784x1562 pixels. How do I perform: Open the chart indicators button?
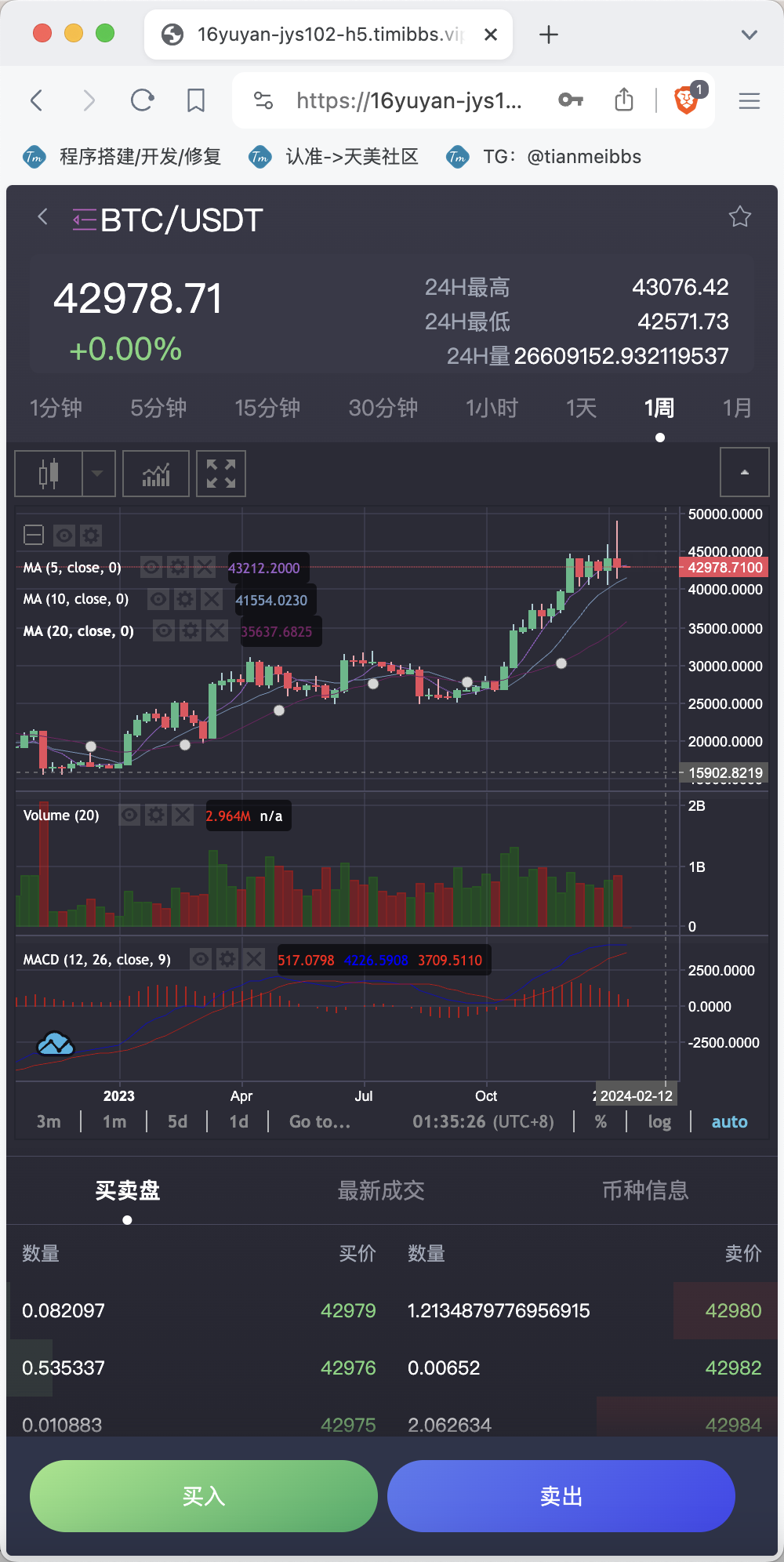click(x=156, y=474)
